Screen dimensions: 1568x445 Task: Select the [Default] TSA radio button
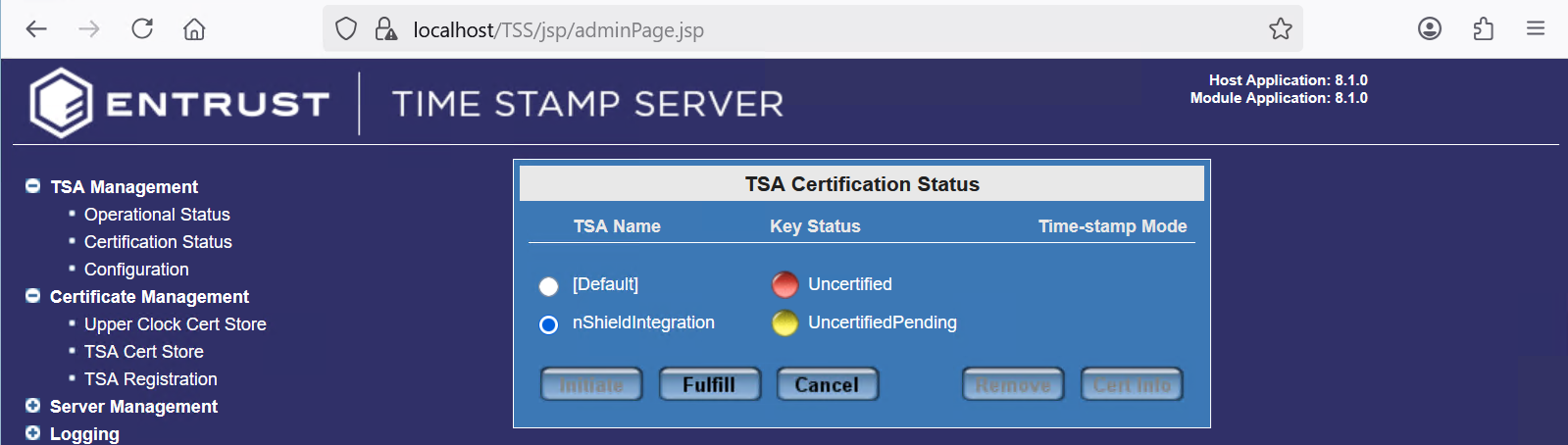[x=548, y=286]
